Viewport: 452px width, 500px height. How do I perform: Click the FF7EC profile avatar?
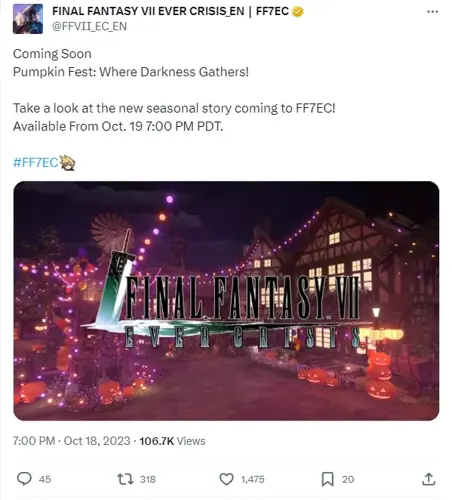(28, 19)
